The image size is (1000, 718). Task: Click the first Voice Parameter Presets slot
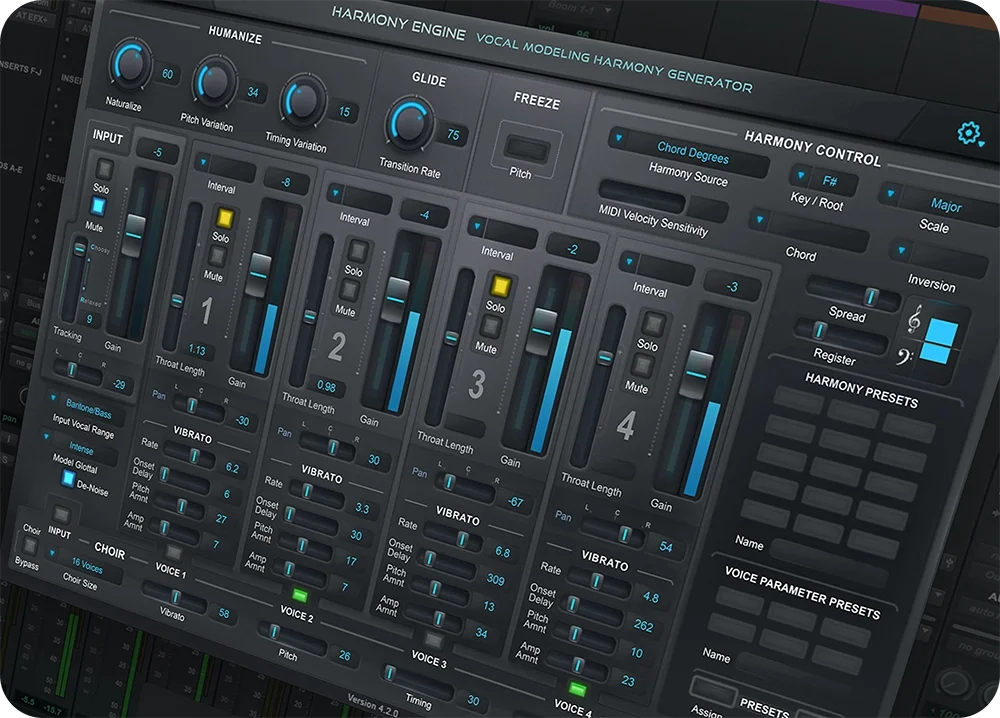point(740,601)
